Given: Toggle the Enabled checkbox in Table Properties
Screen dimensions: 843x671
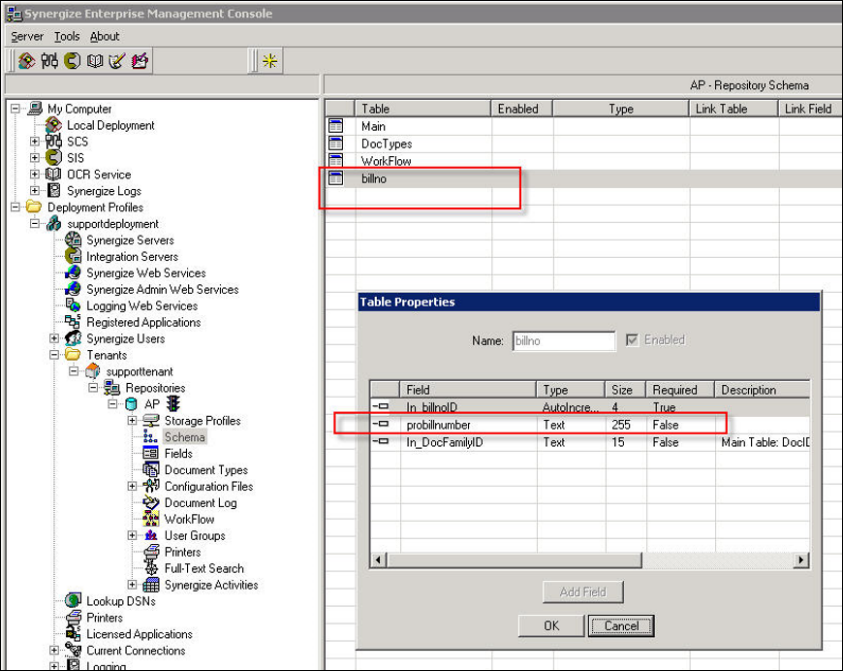Looking at the screenshot, I should tap(632, 340).
